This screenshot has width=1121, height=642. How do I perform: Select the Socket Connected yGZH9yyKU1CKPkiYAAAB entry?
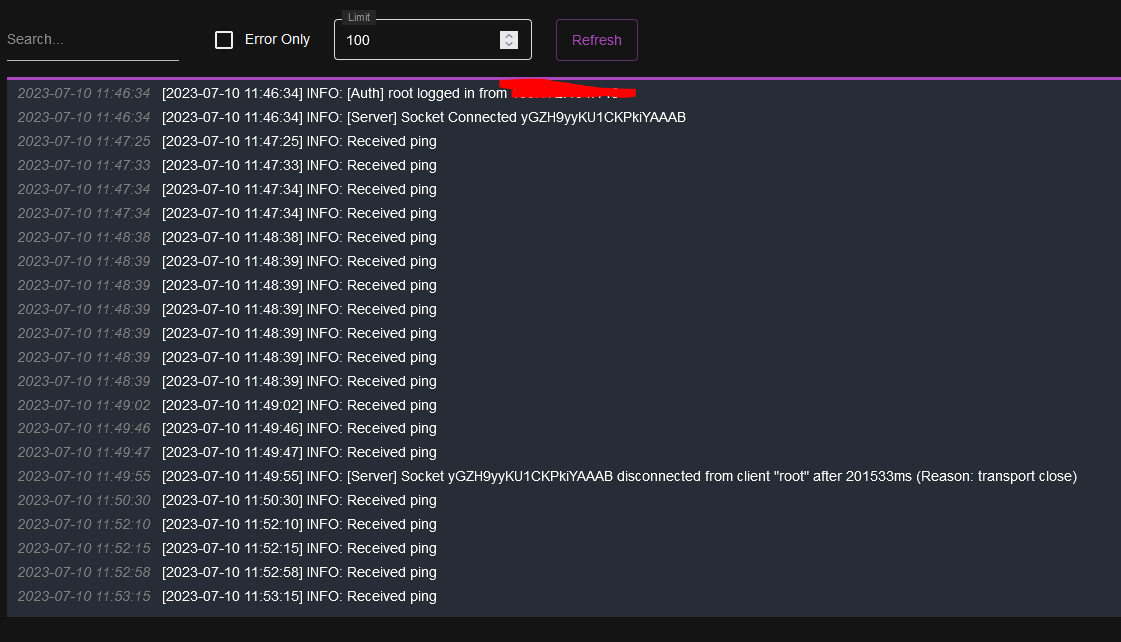click(425, 117)
